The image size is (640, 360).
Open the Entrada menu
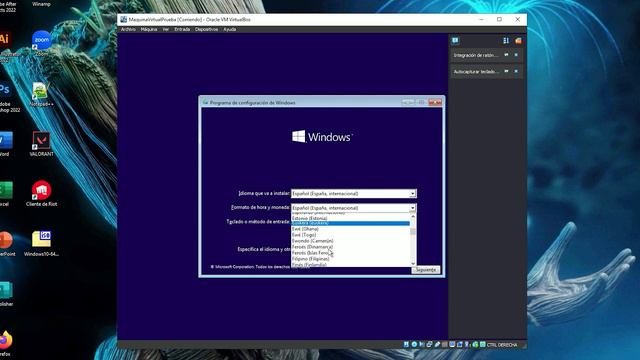click(182, 29)
